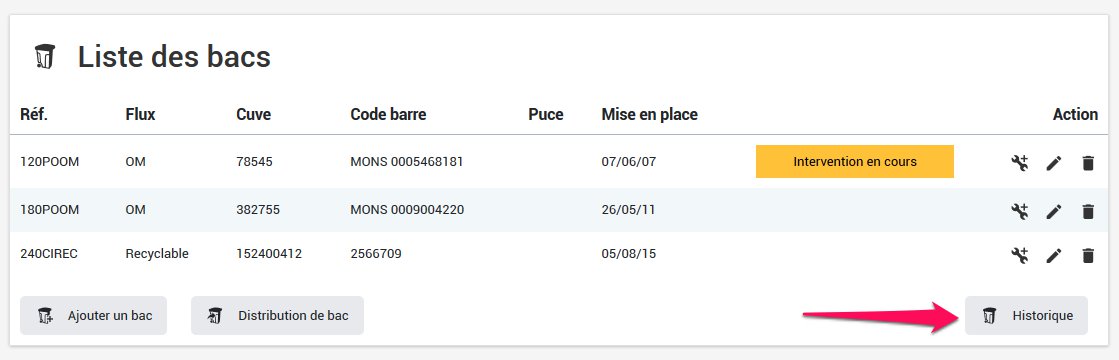Add intervention for bin 120POOM
Viewport: 1119px width, 360px height.
pyautogui.click(x=1020, y=163)
